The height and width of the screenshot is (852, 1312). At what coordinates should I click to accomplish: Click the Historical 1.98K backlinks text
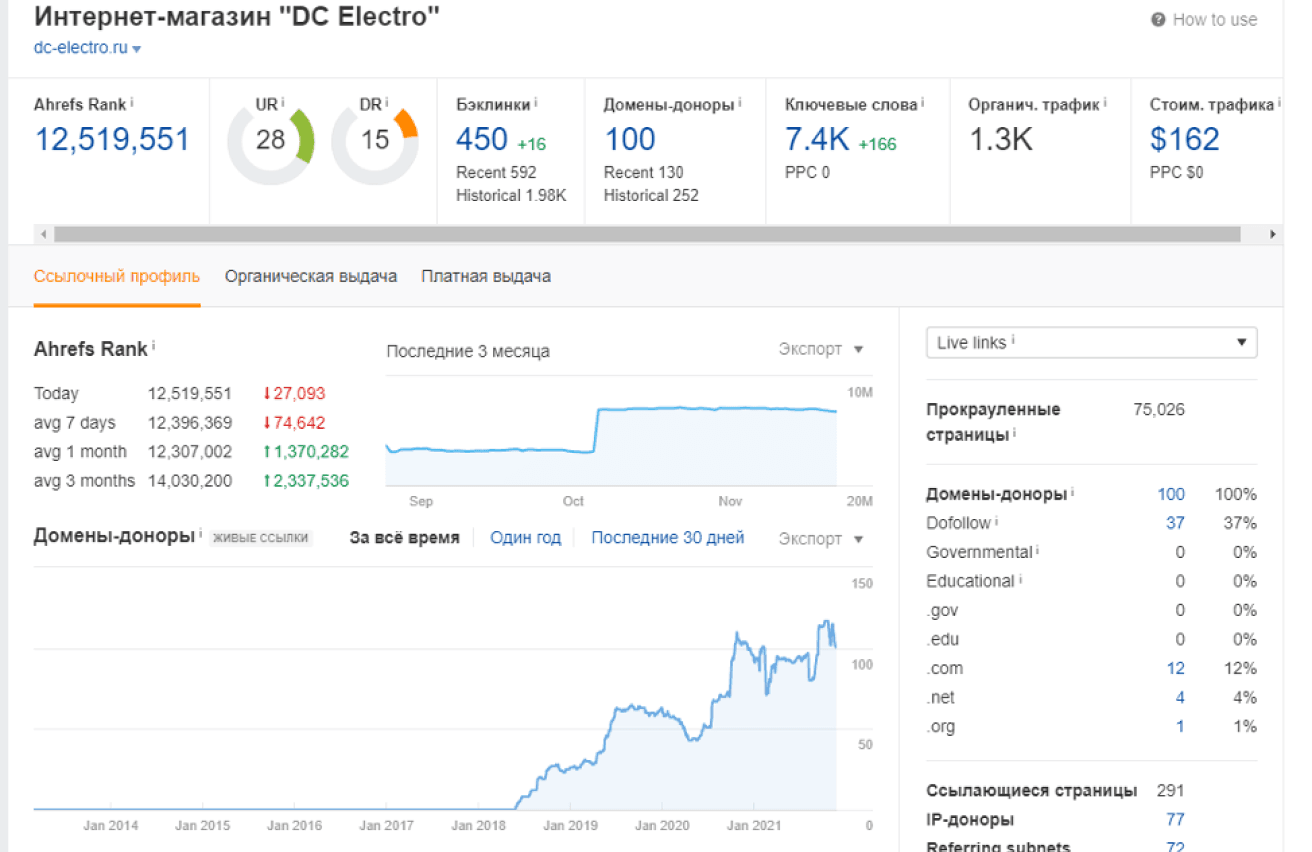[x=511, y=195]
